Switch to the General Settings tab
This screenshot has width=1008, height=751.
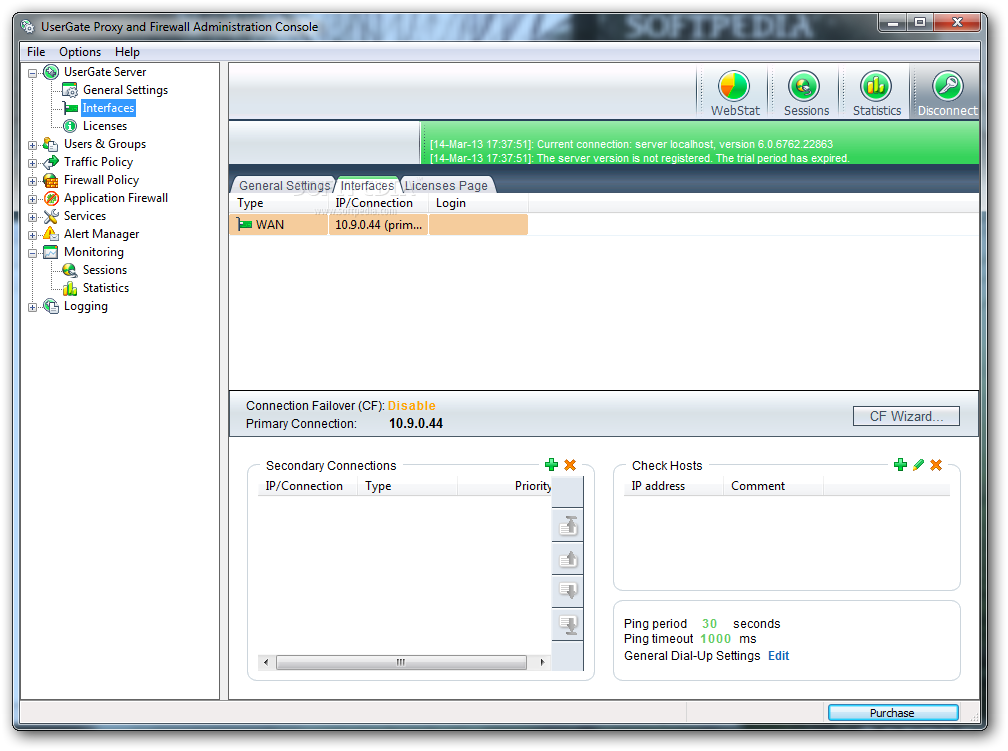point(284,185)
